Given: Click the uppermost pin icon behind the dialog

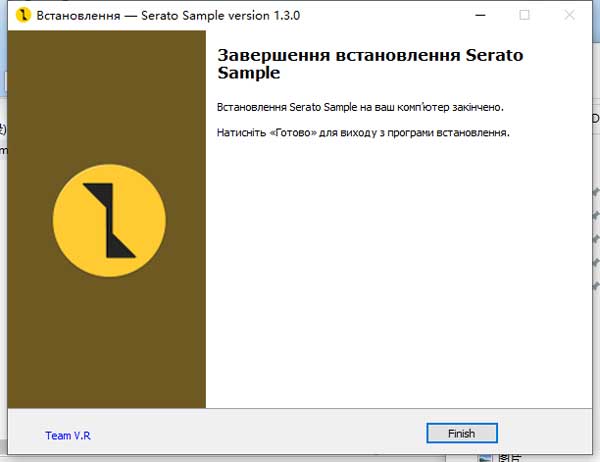Looking at the screenshot, I should 596,191.
